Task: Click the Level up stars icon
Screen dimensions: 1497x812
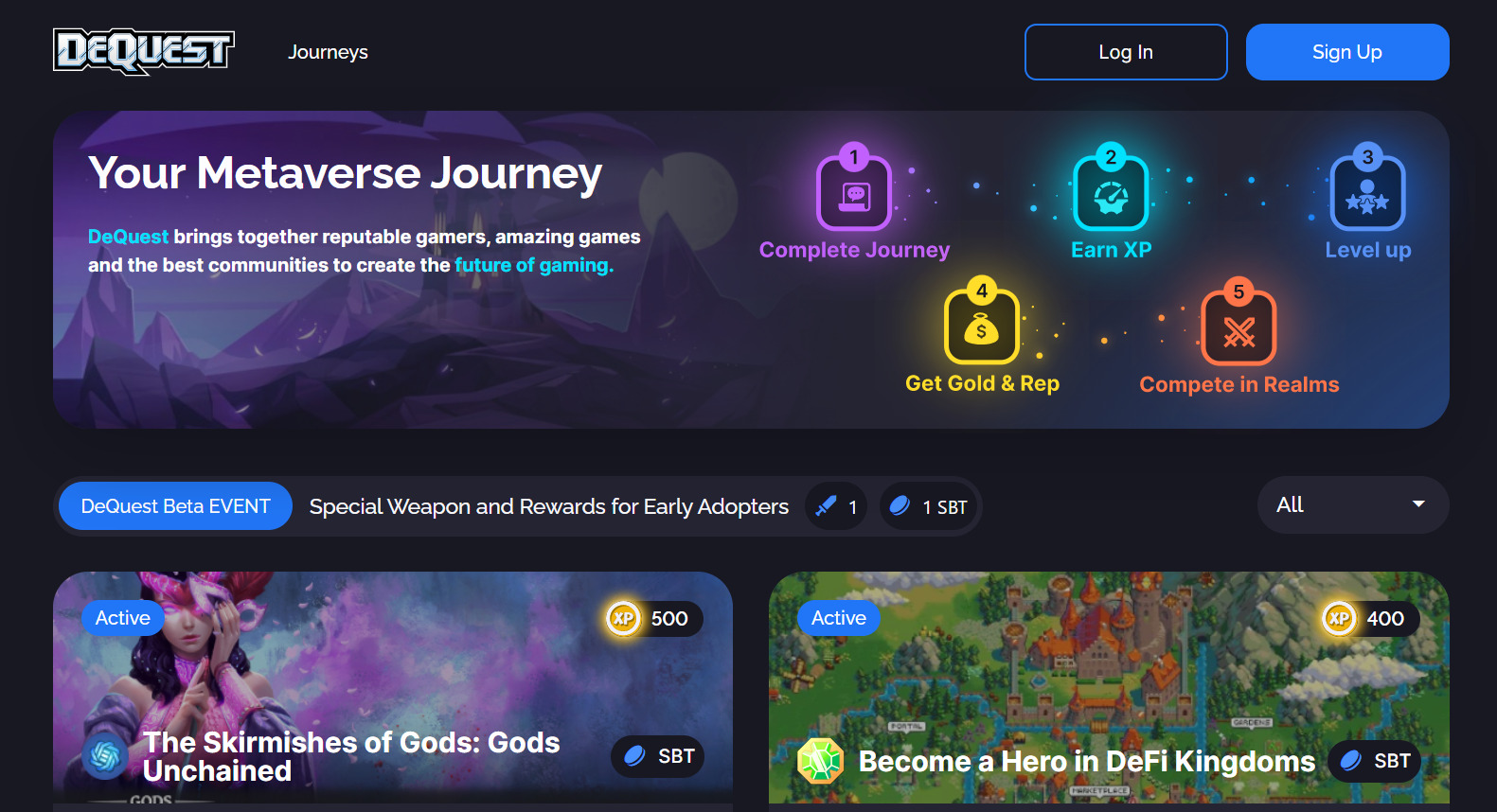Action: (1367, 192)
